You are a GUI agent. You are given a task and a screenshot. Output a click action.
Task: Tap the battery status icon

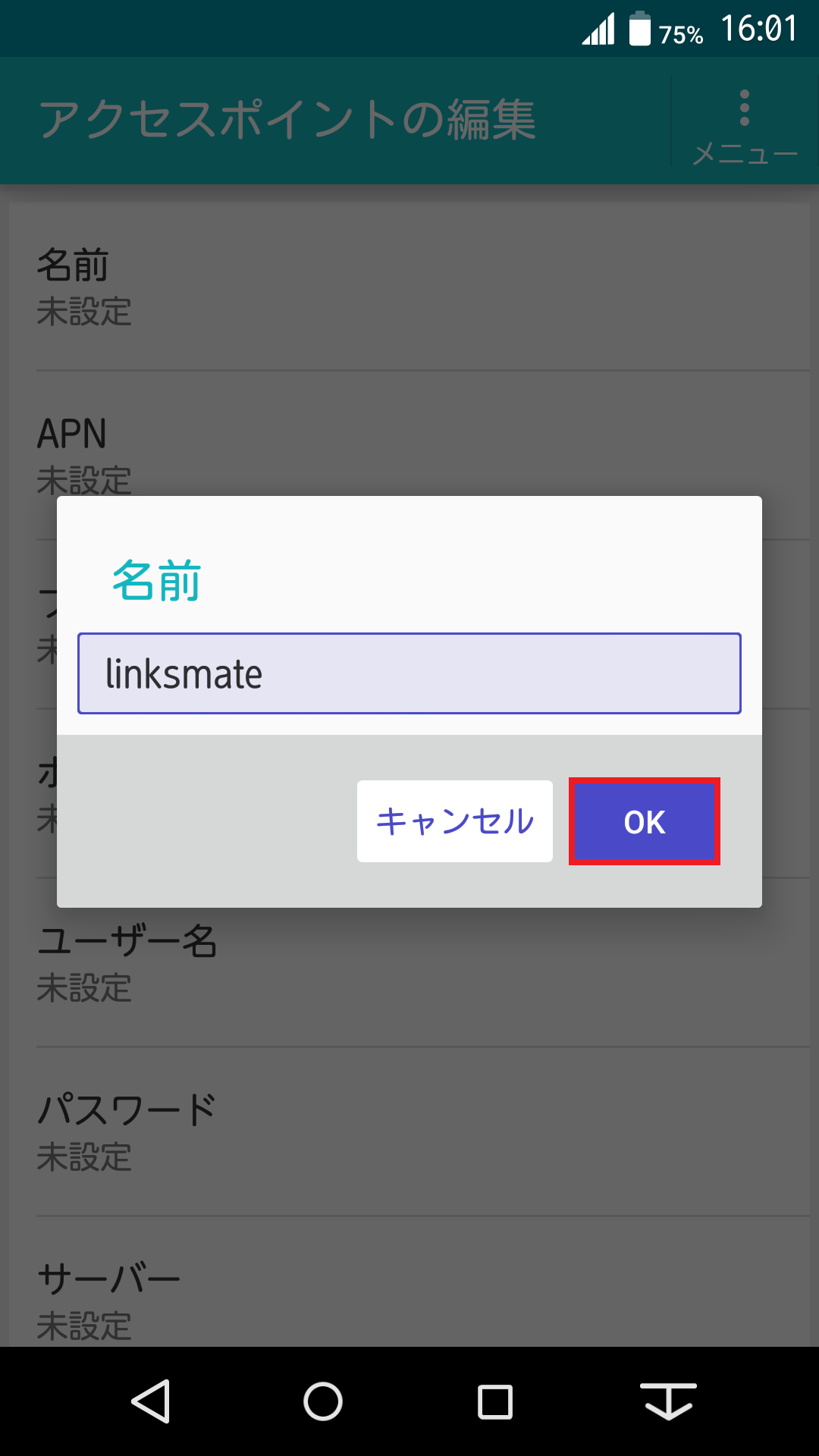639,28
